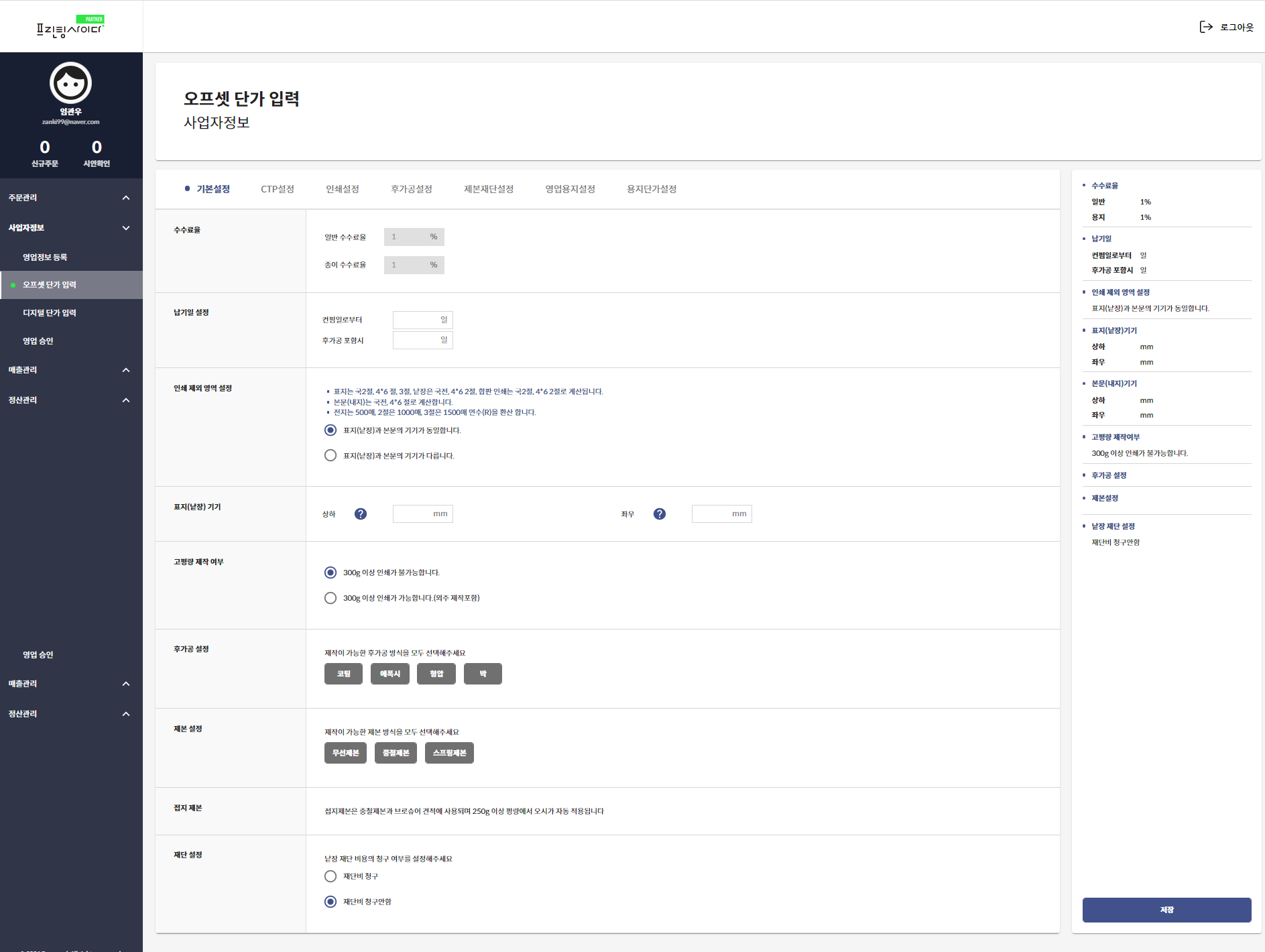Go to 영업정보 등록 in sidebar
The height and width of the screenshot is (952, 1265).
click(x=45, y=257)
